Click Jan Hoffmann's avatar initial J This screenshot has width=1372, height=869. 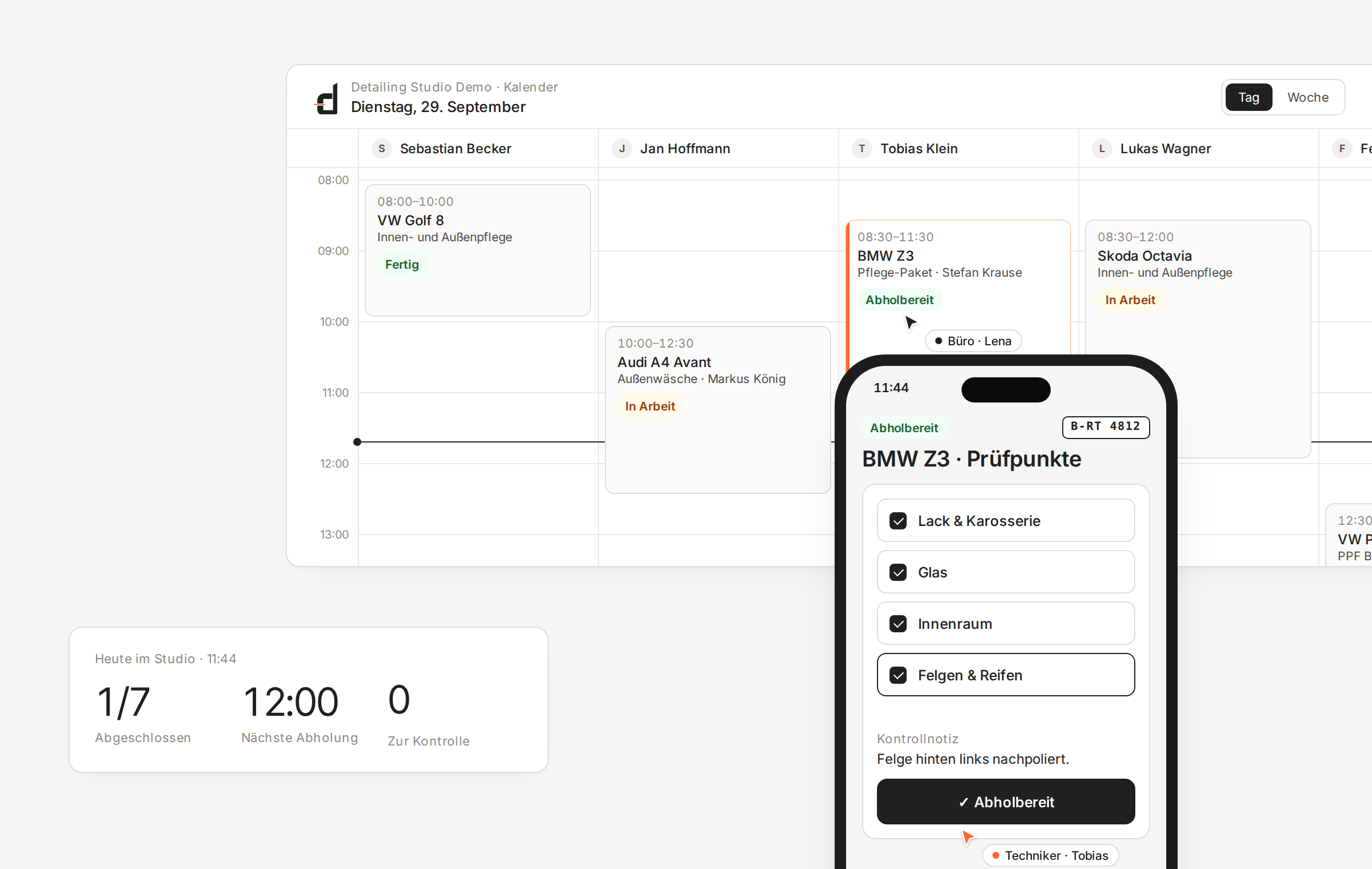tap(622, 149)
